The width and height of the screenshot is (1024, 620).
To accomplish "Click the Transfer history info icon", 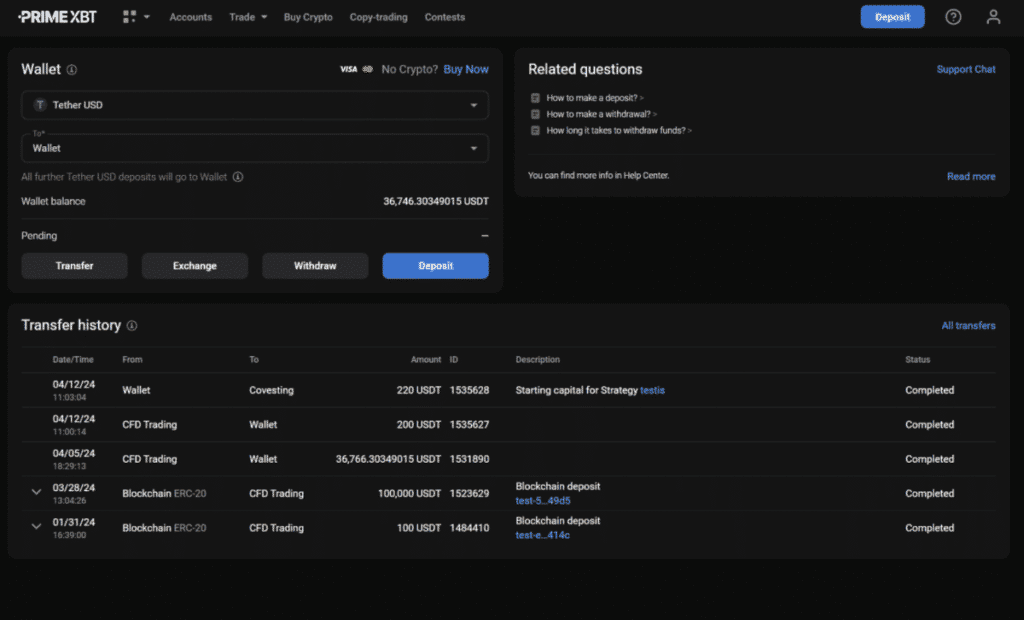I will click(132, 326).
